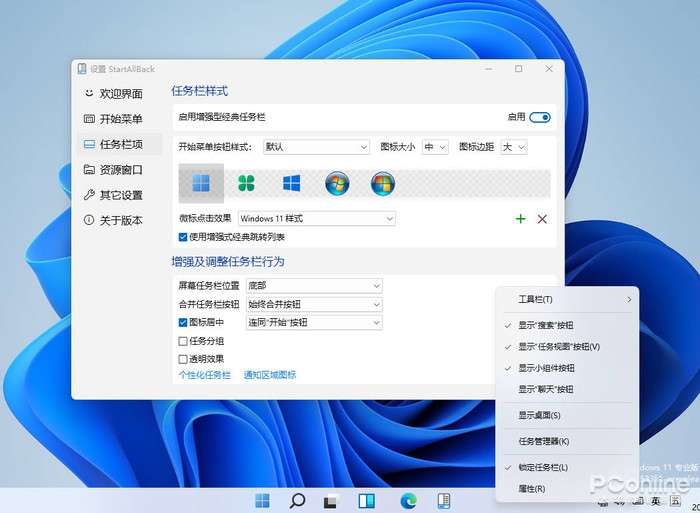Image resolution: width=700 pixels, height=513 pixels.
Task: Click the 通知区域图标 link
Action: click(x=270, y=375)
